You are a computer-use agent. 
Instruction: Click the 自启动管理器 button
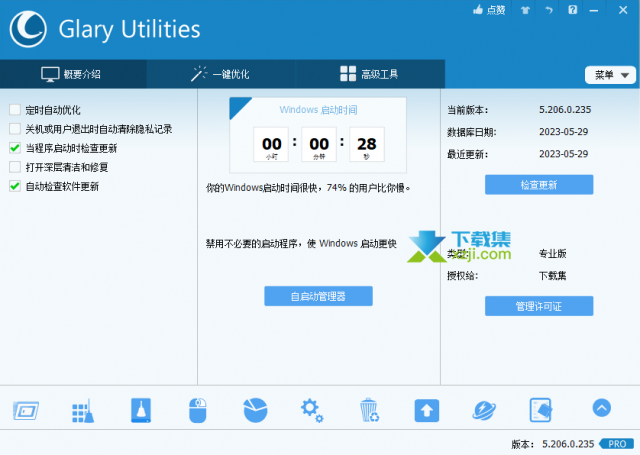point(318,296)
